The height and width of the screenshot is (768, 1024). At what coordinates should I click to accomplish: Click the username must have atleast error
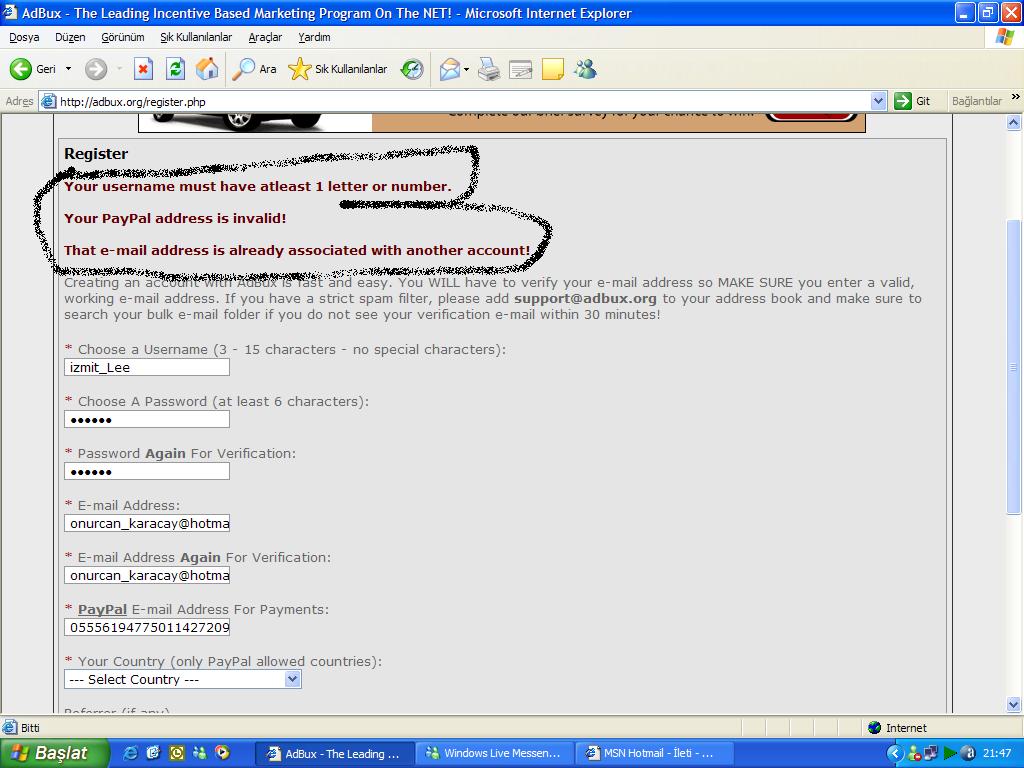point(257,186)
